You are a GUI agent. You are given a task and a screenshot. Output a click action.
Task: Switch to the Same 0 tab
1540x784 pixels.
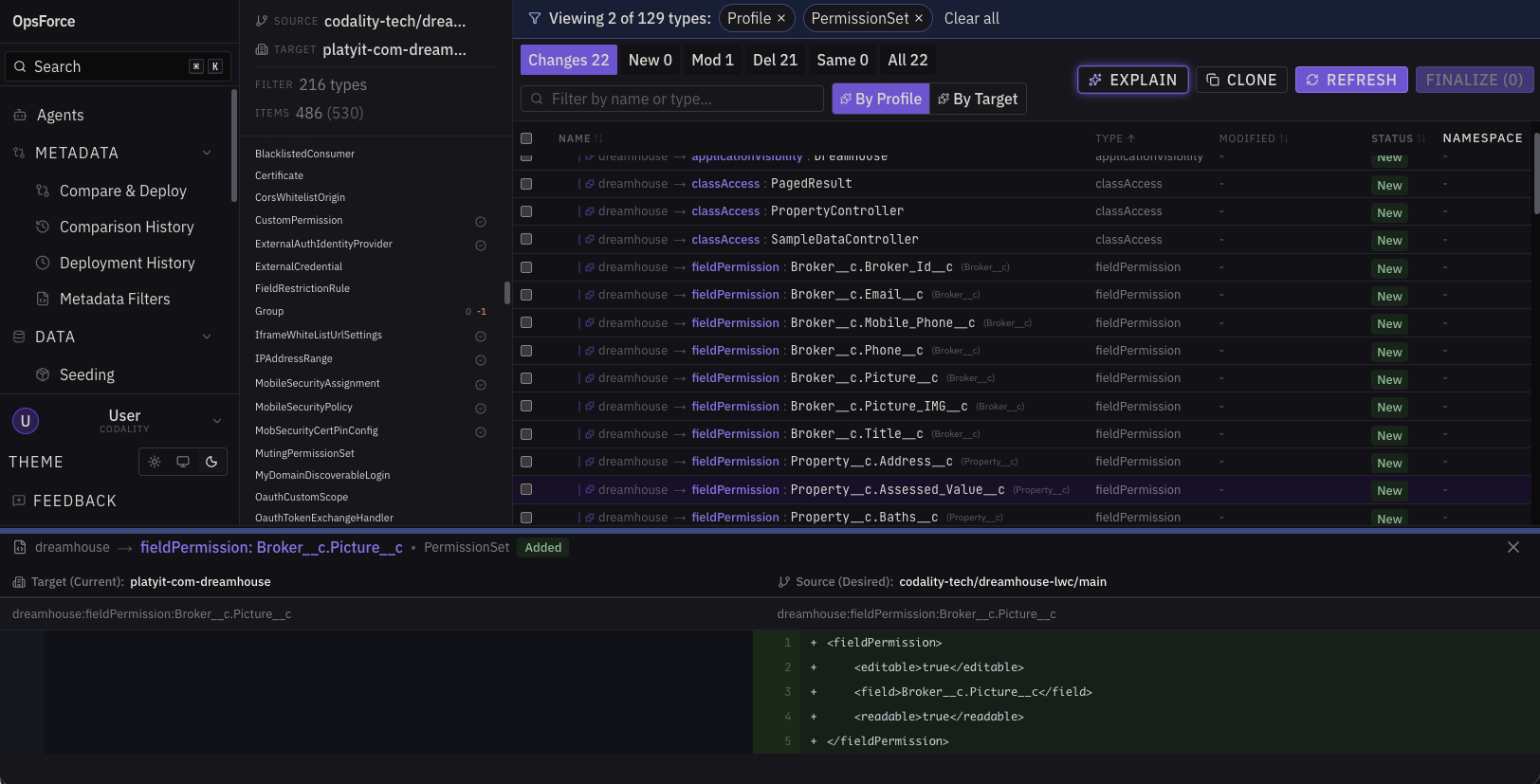843,60
